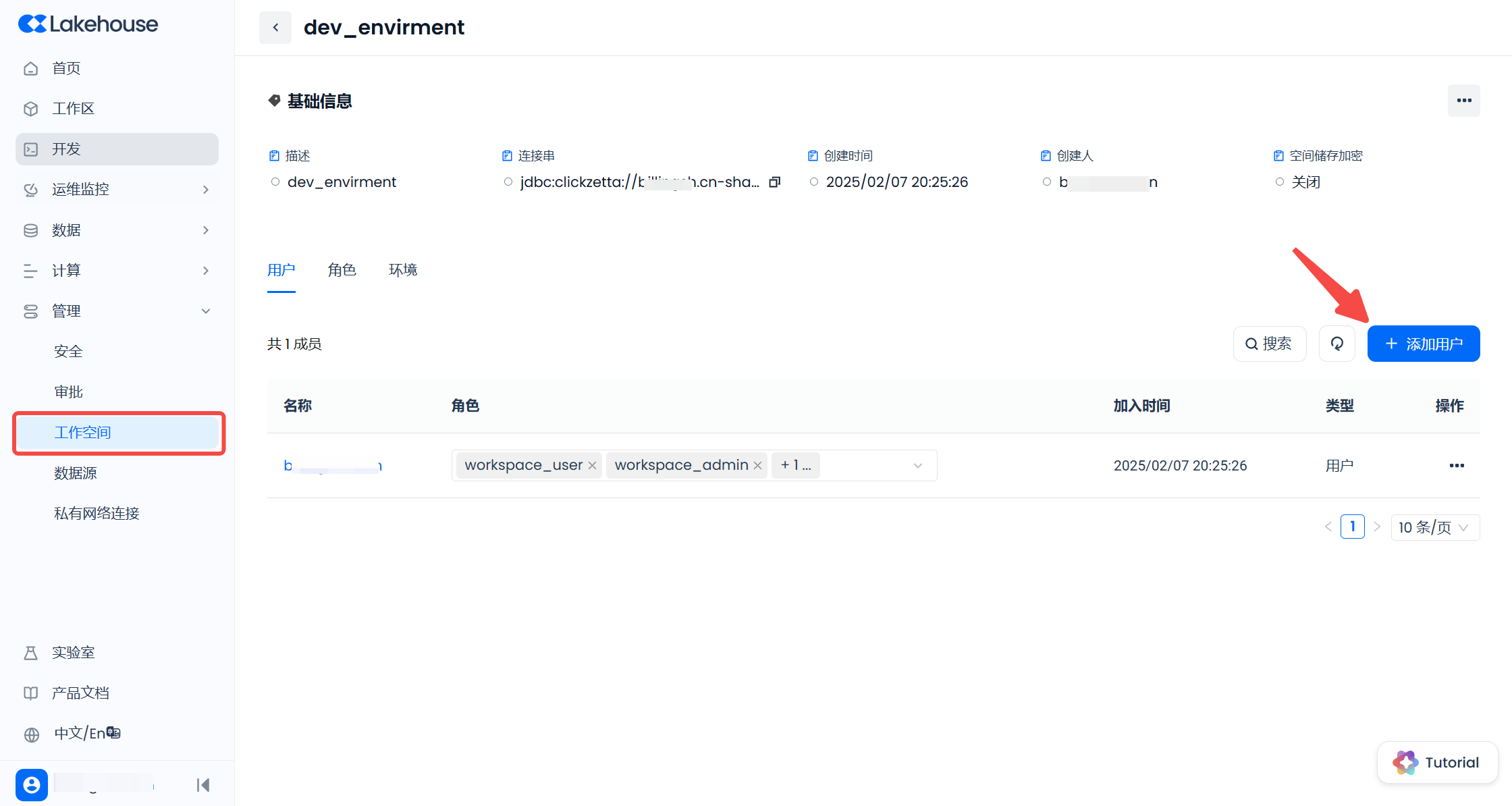Copy the JDBC connection string
The width and height of the screenshot is (1512, 806).
coord(775,182)
